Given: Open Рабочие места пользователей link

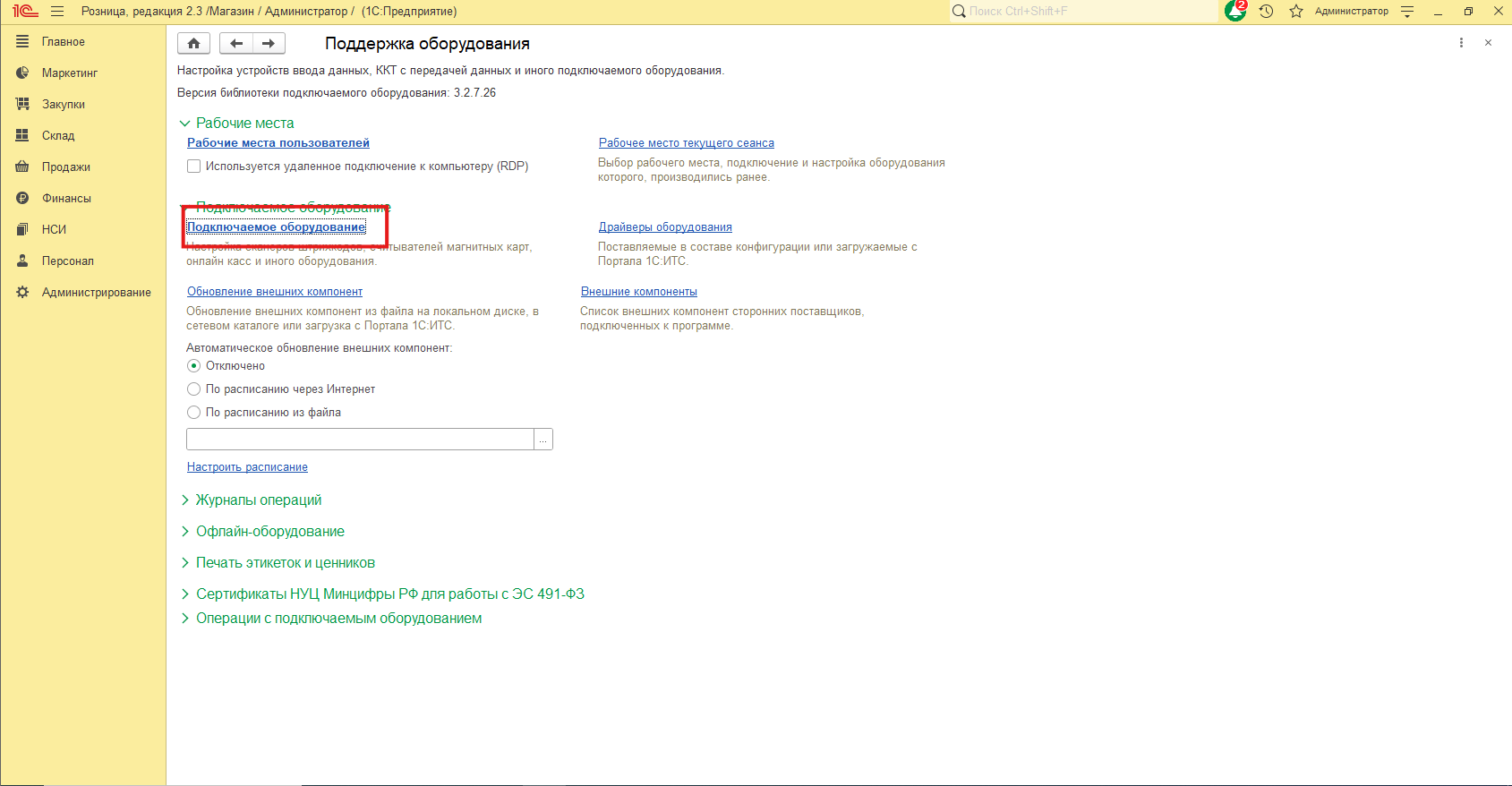Looking at the screenshot, I should (278, 143).
